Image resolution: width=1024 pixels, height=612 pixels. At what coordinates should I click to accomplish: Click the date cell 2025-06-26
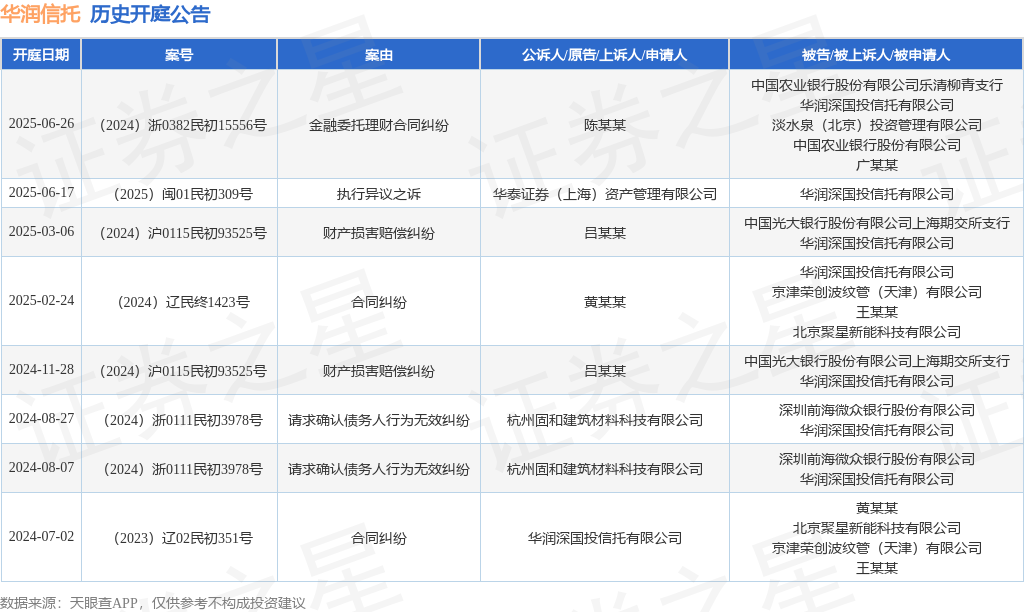point(41,123)
